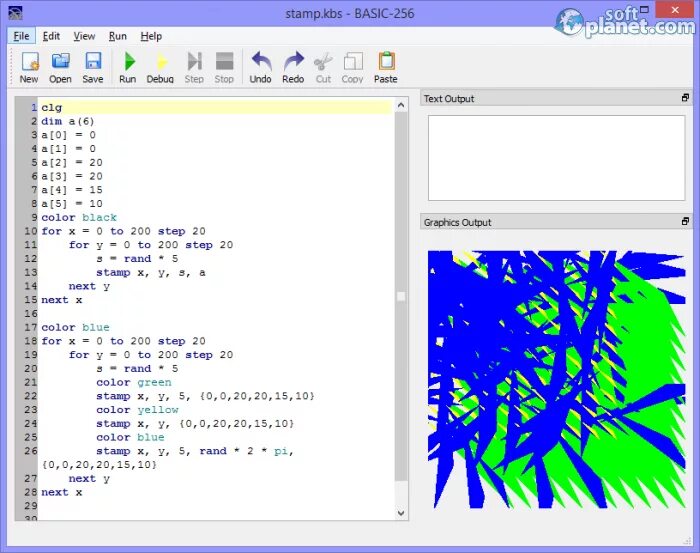Click code line 'stamp x, y, s, a'
700x553 pixels.
(x=151, y=273)
